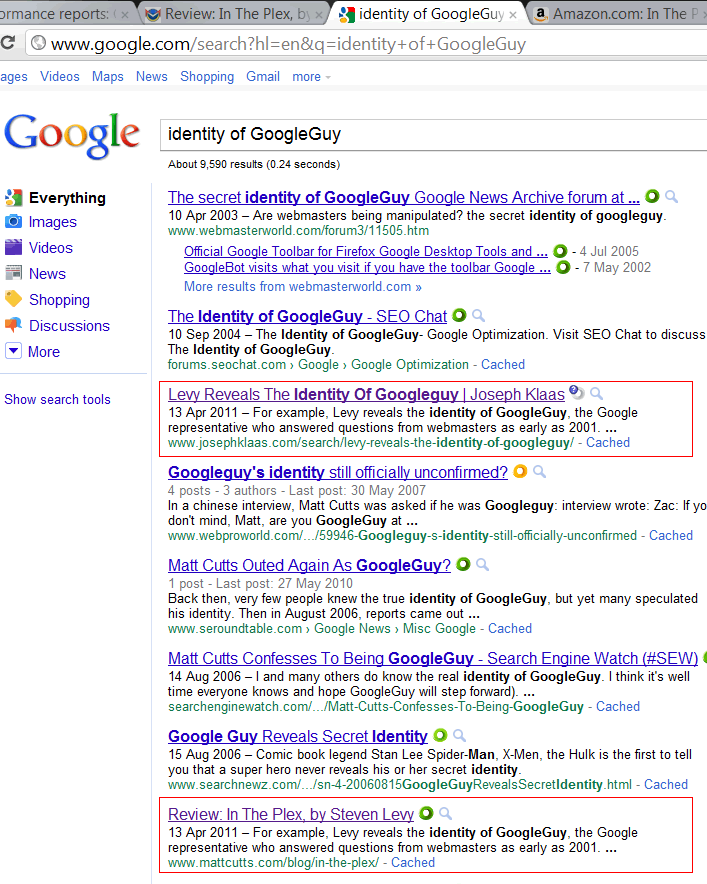Viewport: 707px width, 884px height.
Task: Open Google Guy Reveals Secret Identity link
Action: pyautogui.click(x=298, y=736)
